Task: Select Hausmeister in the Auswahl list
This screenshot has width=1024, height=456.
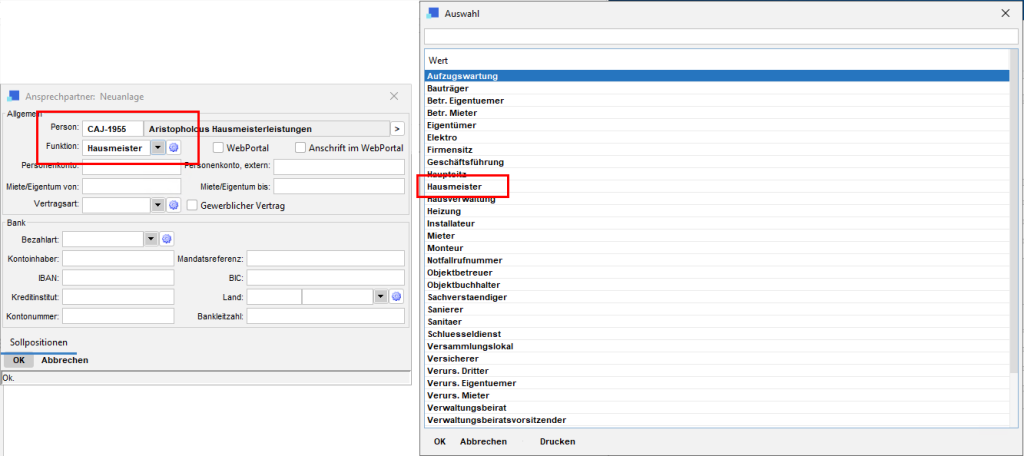Action: (454, 187)
